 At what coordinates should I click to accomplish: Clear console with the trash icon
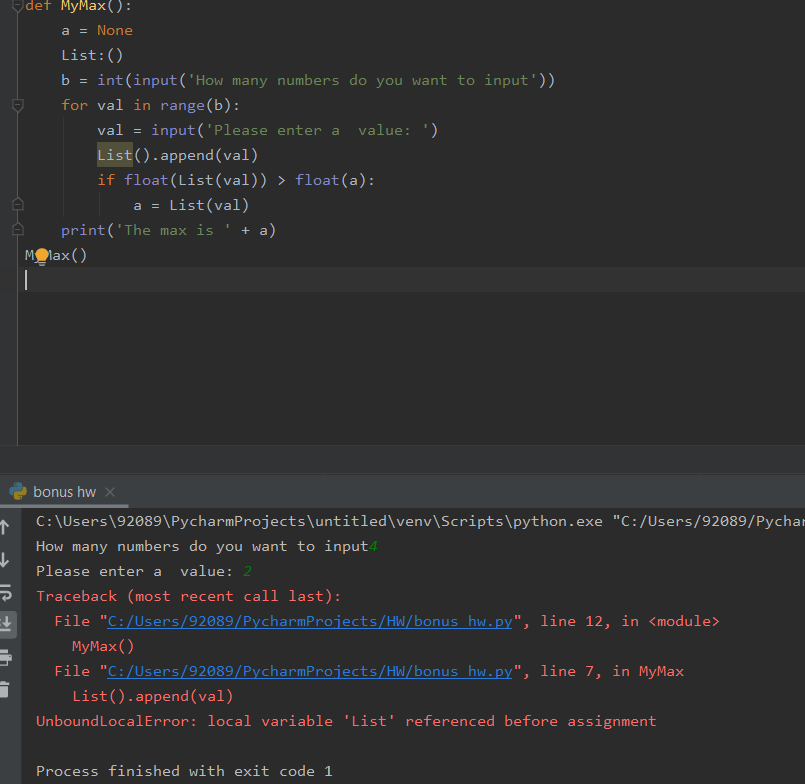coord(5,690)
